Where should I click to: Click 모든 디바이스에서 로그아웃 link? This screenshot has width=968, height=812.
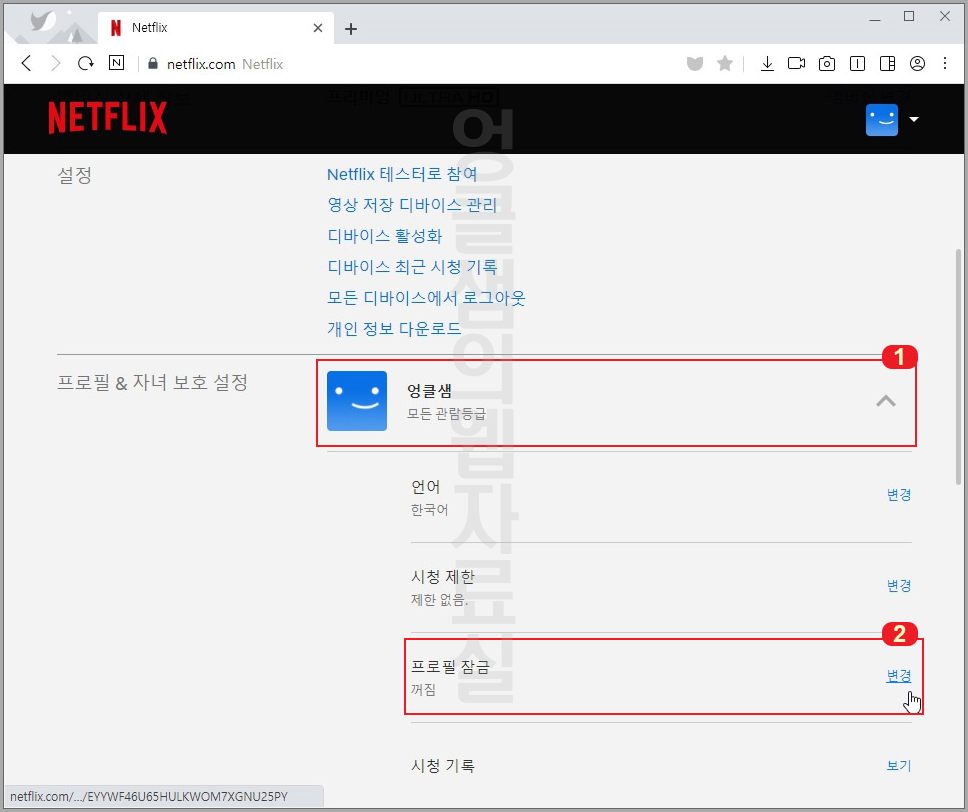426,298
